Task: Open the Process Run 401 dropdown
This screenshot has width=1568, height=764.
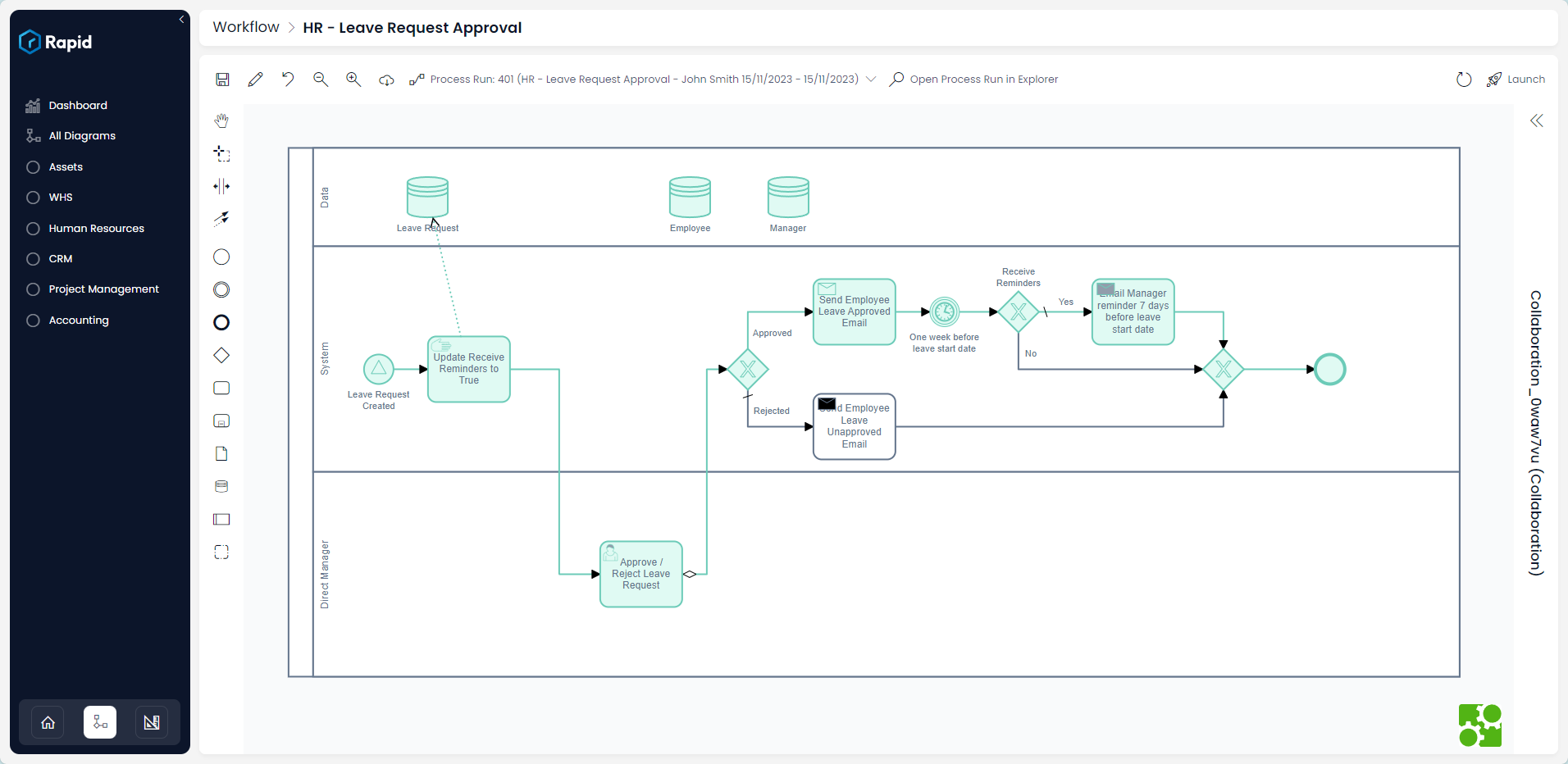Action: [871, 79]
